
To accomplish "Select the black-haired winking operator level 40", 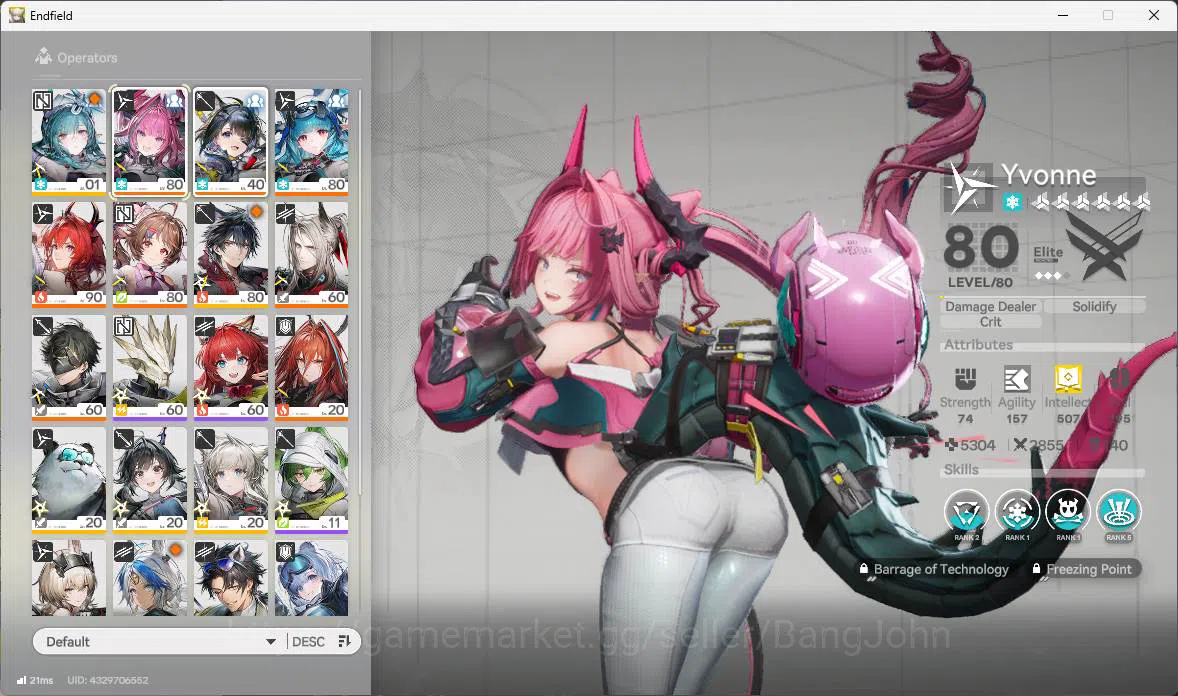I will pos(231,142).
